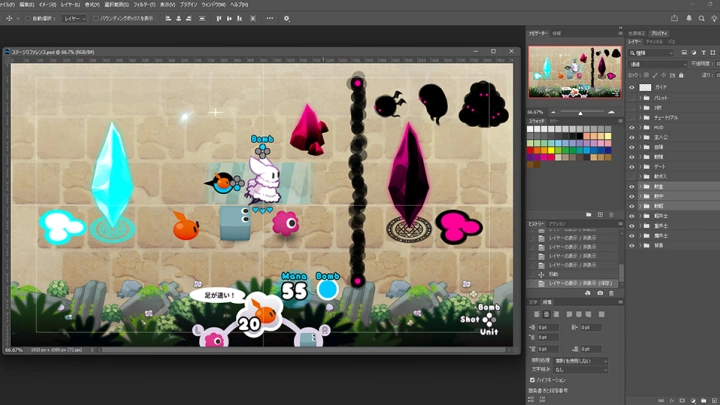Click the share icon at top right
This screenshot has width=720, height=405.
(x=675, y=18)
